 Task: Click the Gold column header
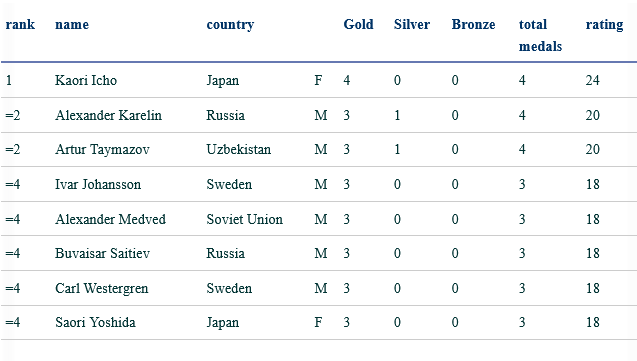358,24
